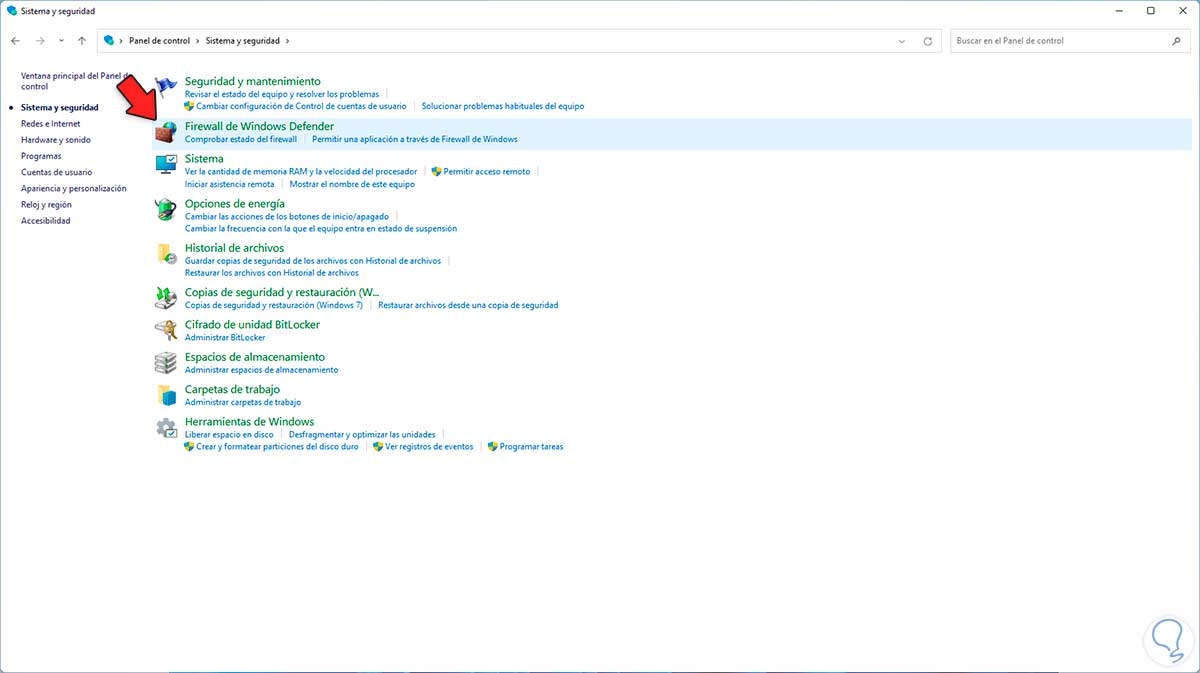This screenshot has width=1200, height=673.
Task: Click Mostrar el nombre de este equipo
Action: pyautogui.click(x=352, y=184)
